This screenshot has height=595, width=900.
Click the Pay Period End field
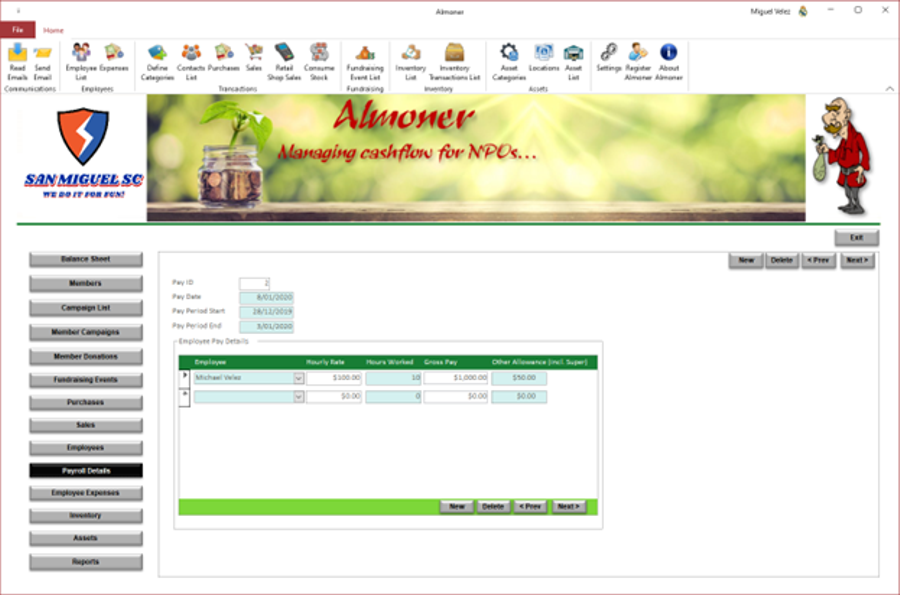[266, 326]
